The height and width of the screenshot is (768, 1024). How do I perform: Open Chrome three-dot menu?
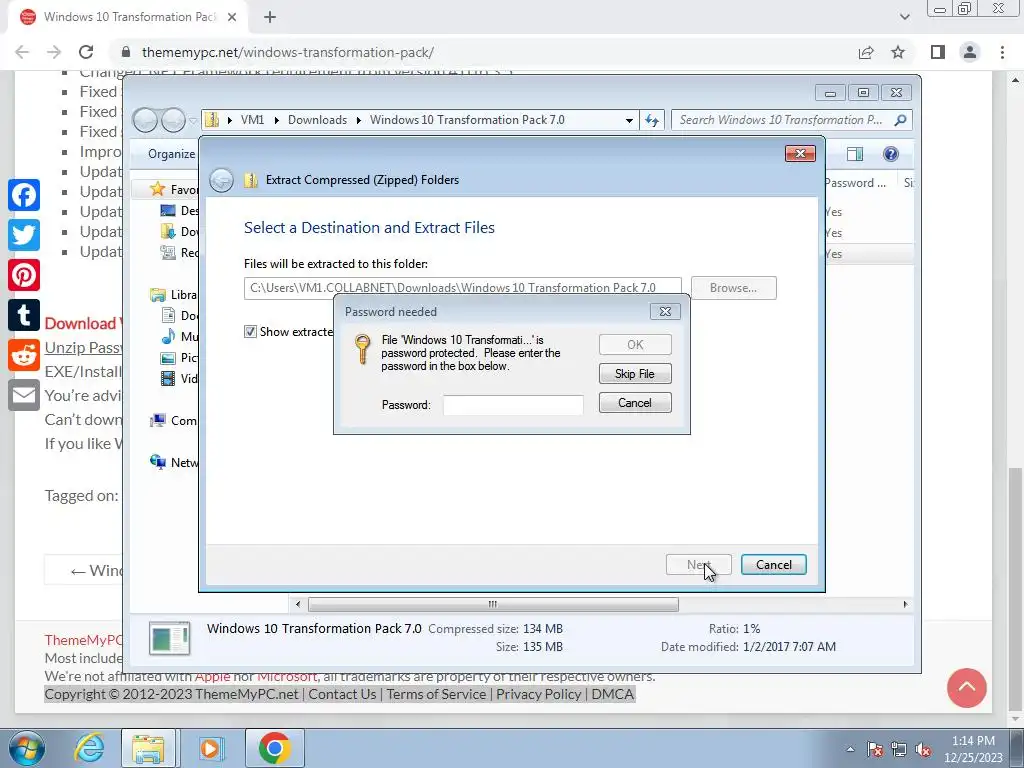[x=1002, y=52]
